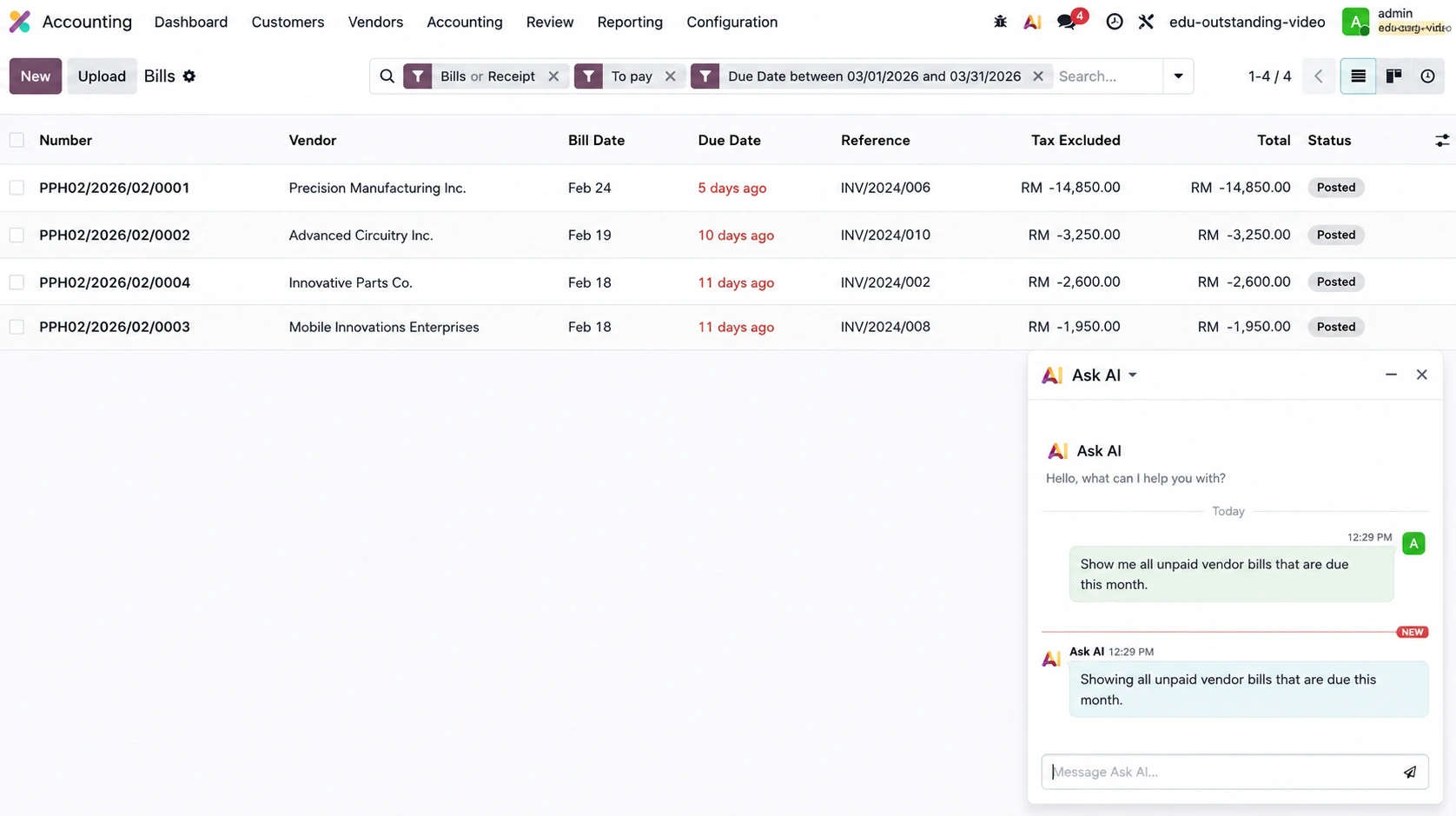Screen dimensions: 1456x816
Task: Click reference INV/2024/002
Action: (885, 282)
